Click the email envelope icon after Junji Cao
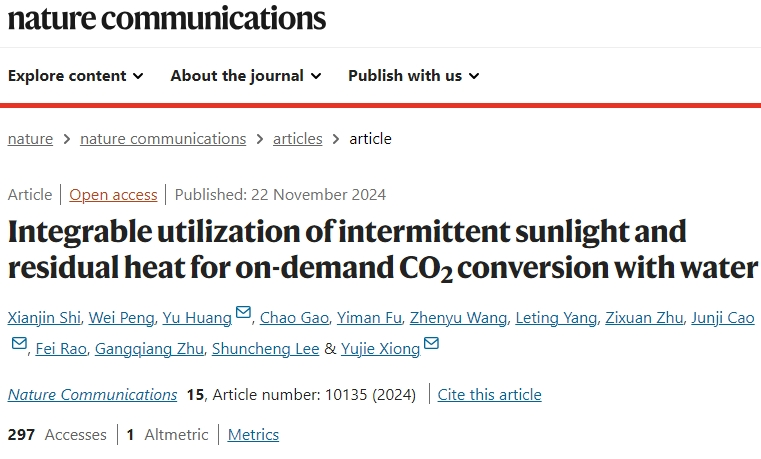The image size is (761, 459). (19, 344)
